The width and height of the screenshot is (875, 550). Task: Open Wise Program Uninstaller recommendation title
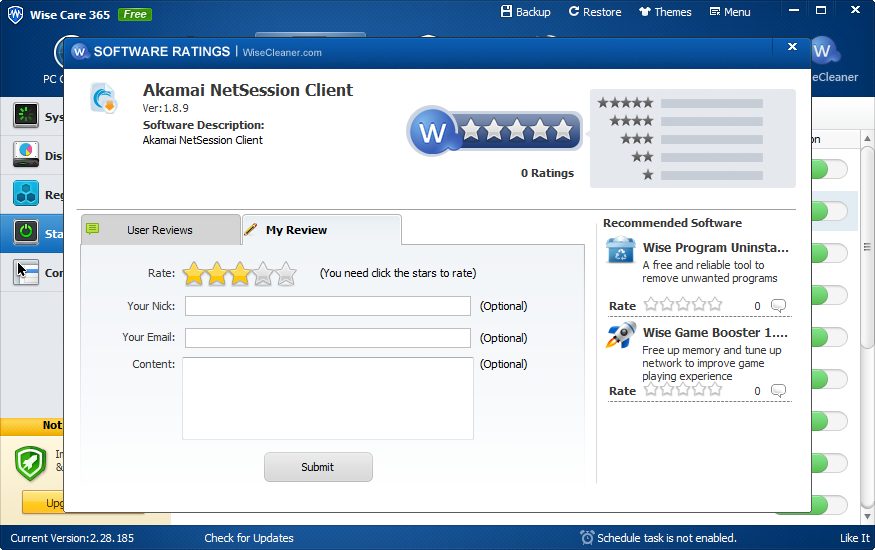click(715, 247)
